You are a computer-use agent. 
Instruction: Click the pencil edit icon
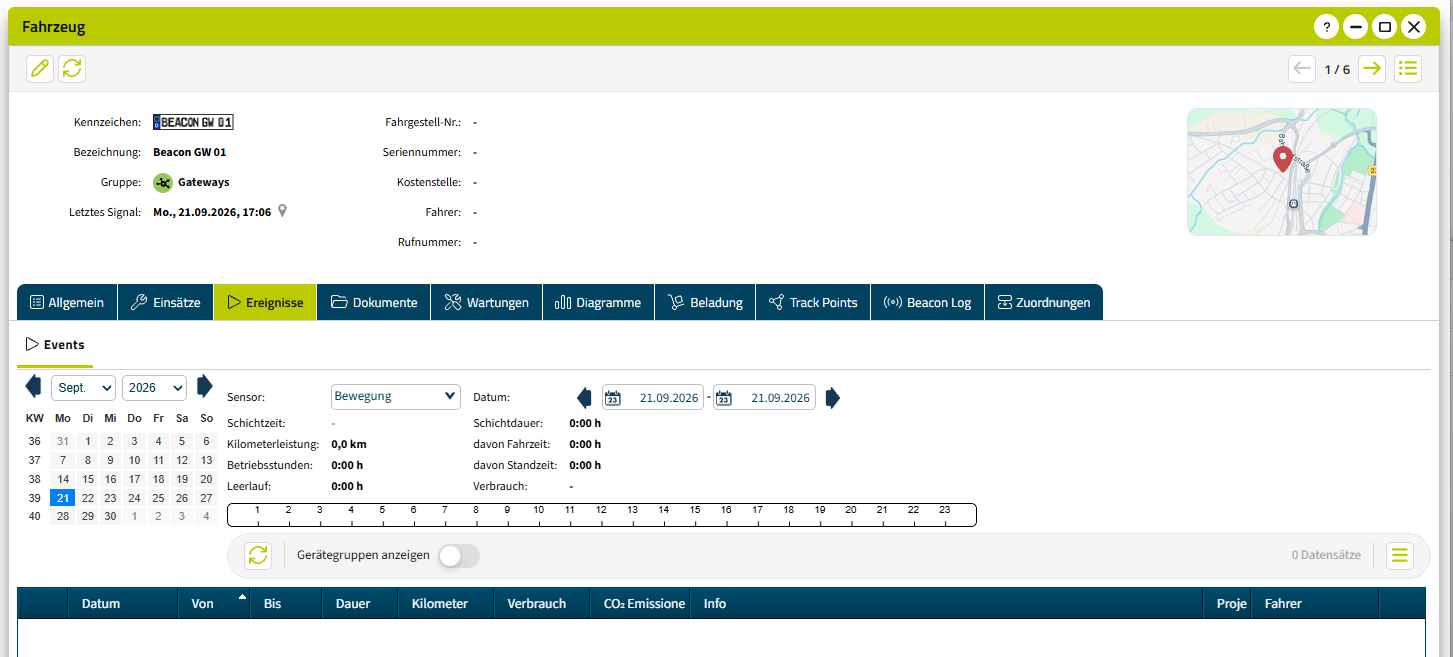click(x=40, y=68)
